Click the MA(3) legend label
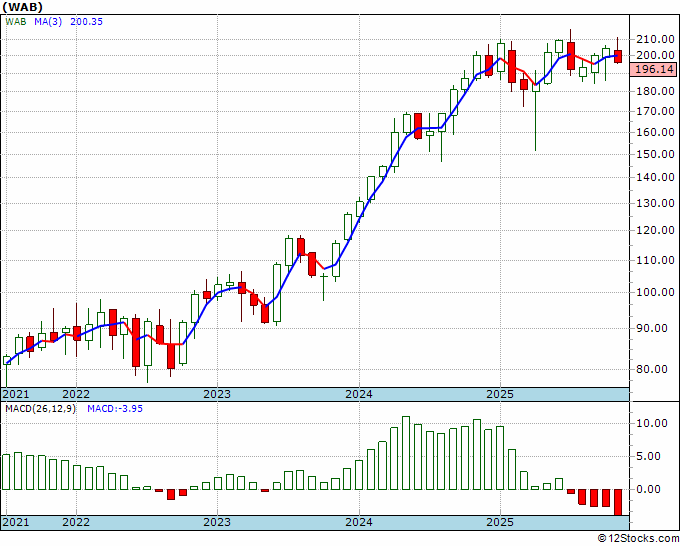Image resolution: width=680 pixels, height=546 pixels. tap(48, 22)
